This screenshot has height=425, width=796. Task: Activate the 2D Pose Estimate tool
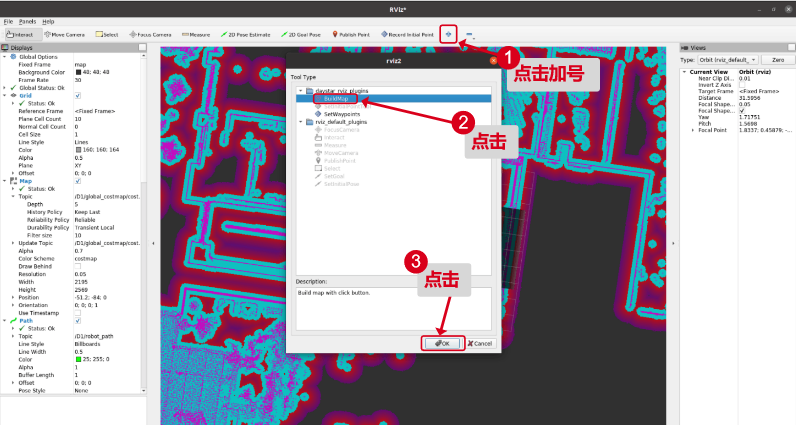(245, 35)
